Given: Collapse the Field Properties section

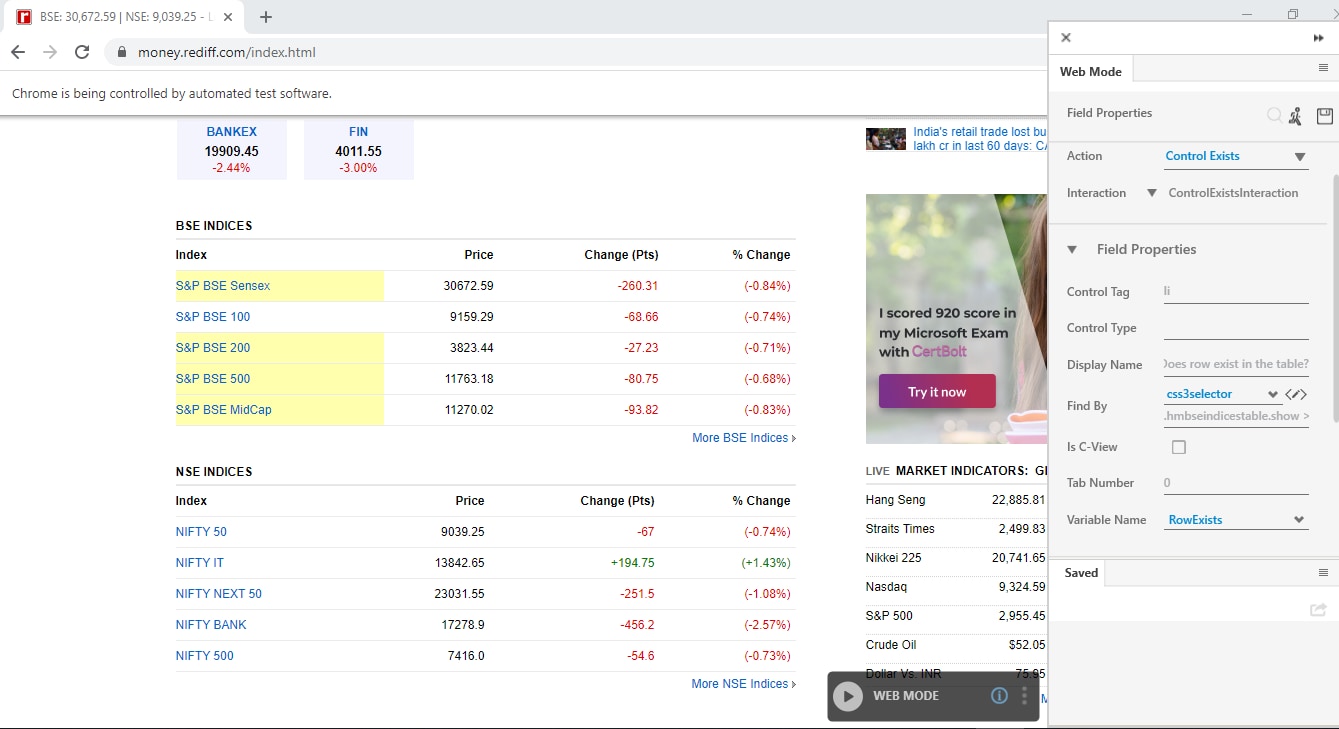Looking at the screenshot, I should [x=1072, y=250].
